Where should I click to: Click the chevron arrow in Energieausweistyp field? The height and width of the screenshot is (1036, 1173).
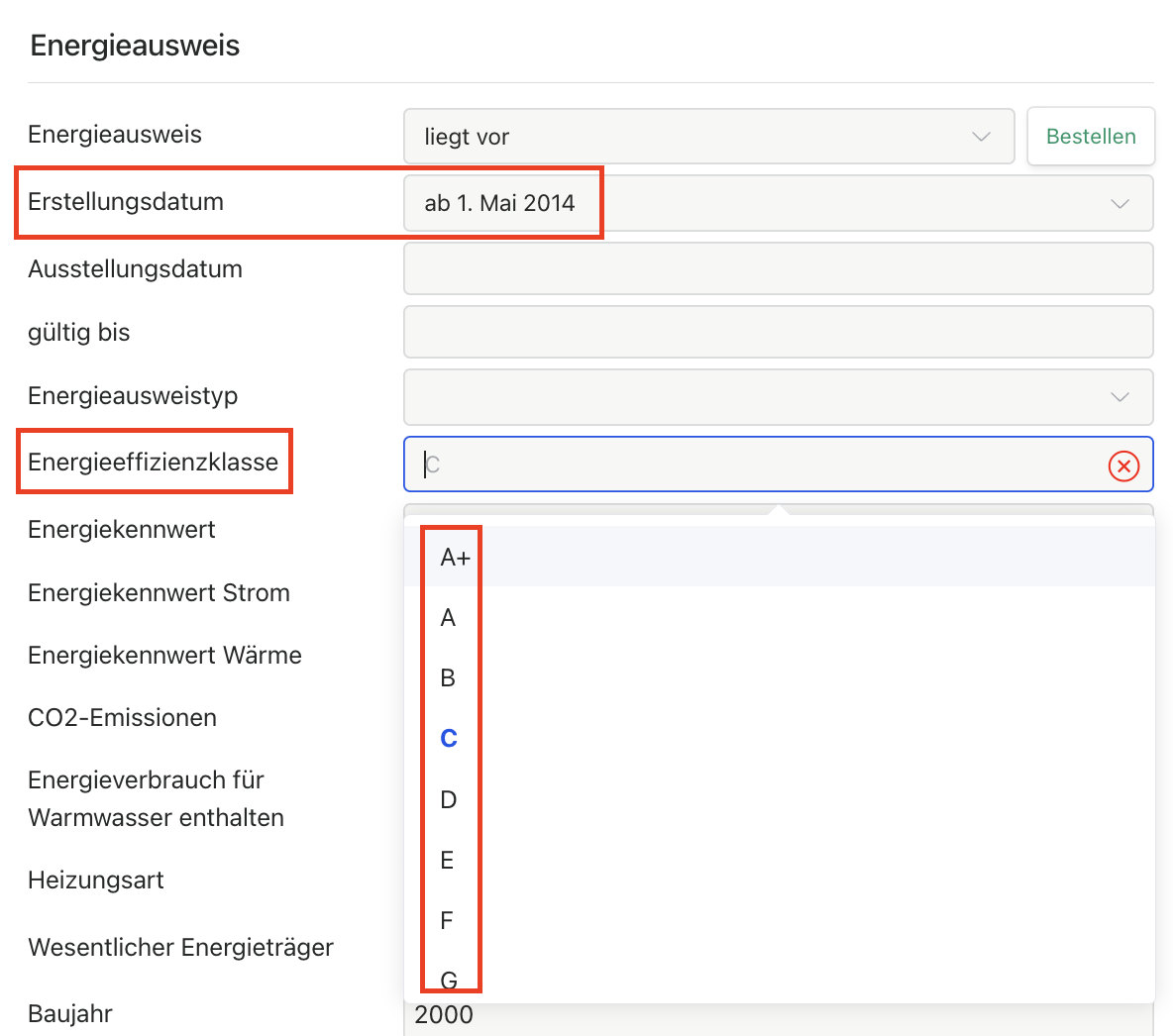(x=1120, y=397)
